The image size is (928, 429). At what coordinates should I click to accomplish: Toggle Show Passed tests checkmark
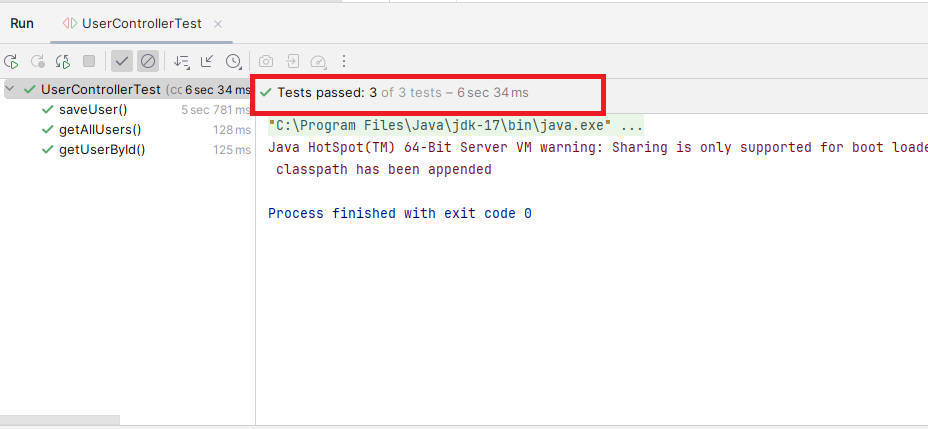[x=122, y=61]
